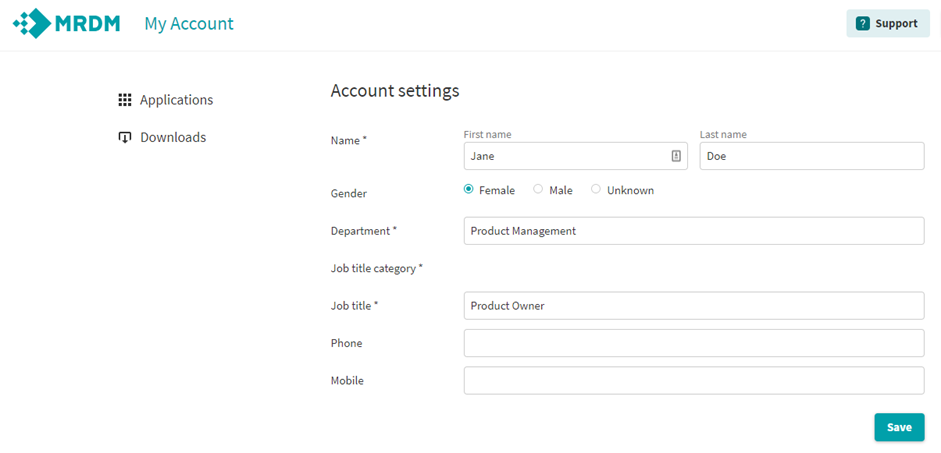Click the Downloads arrow icon
Image resolution: width=941 pixels, height=453 pixels.
coord(124,138)
